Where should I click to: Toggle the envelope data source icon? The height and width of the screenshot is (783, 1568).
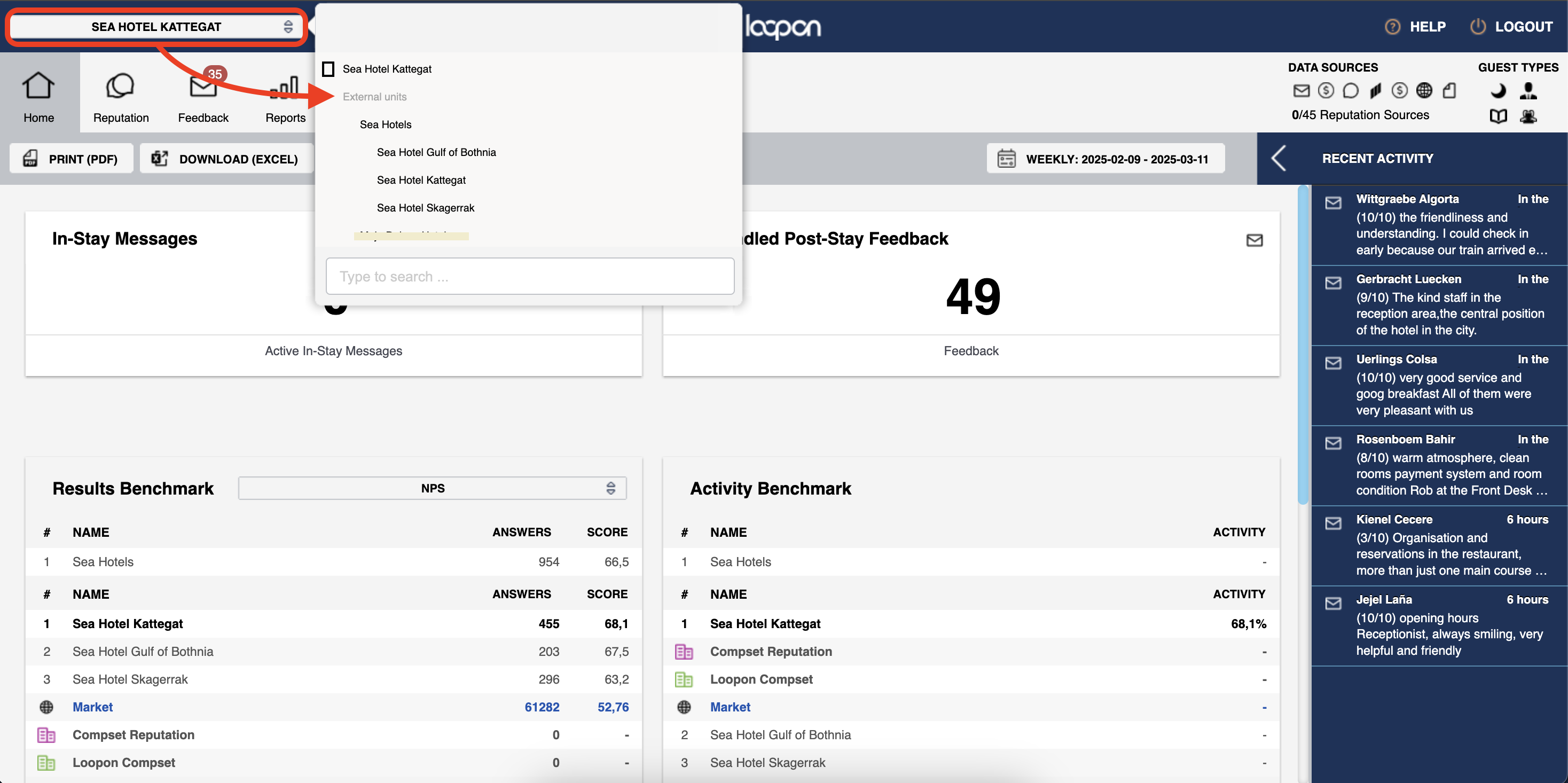[1301, 91]
